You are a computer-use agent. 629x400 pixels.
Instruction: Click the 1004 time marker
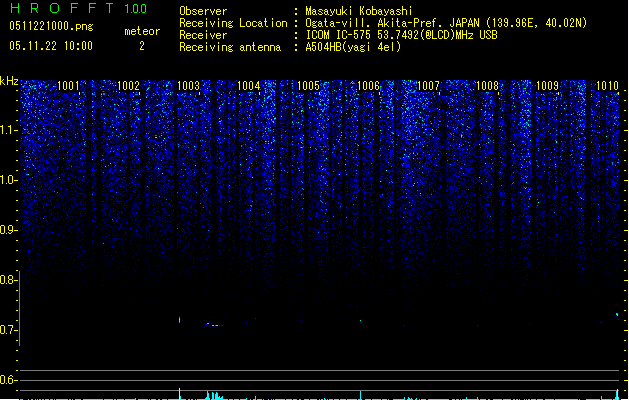(x=249, y=85)
